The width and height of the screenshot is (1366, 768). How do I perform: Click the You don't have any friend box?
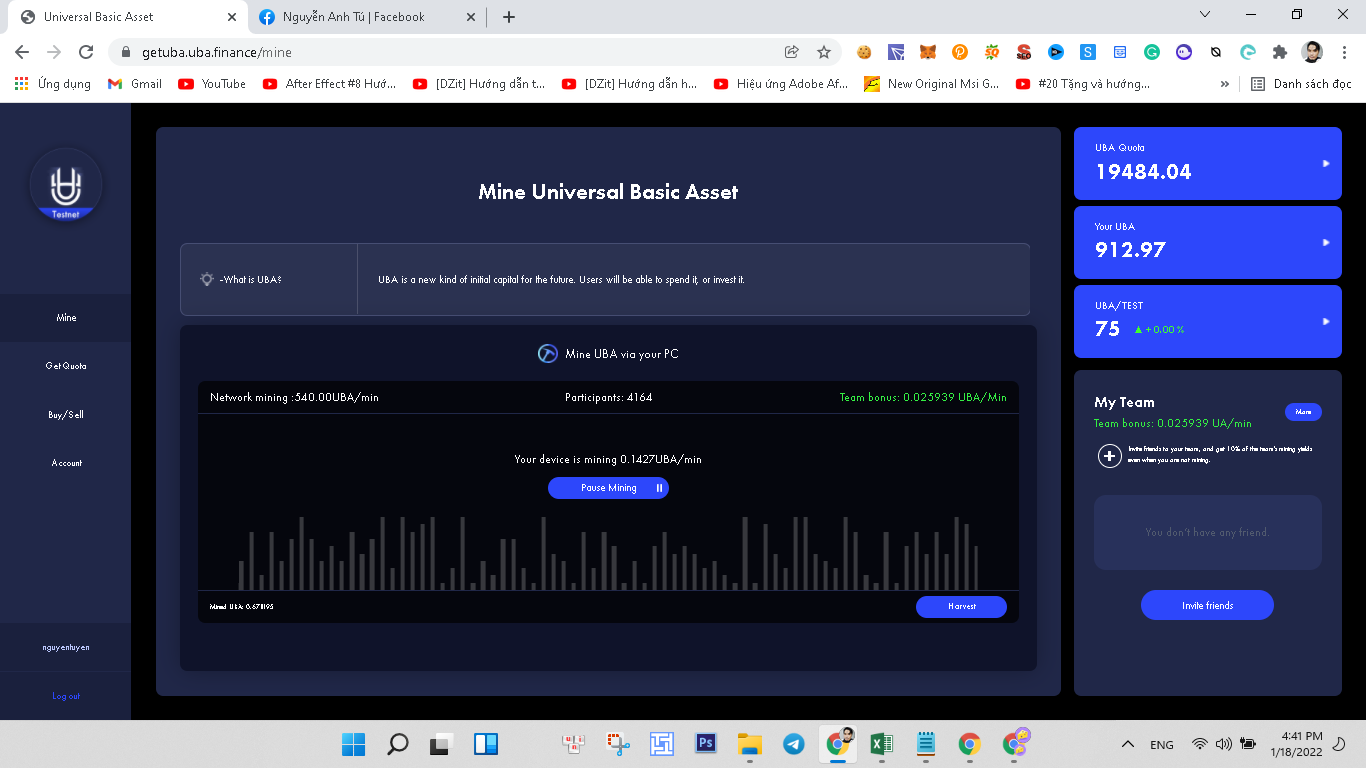coord(1207,533)
